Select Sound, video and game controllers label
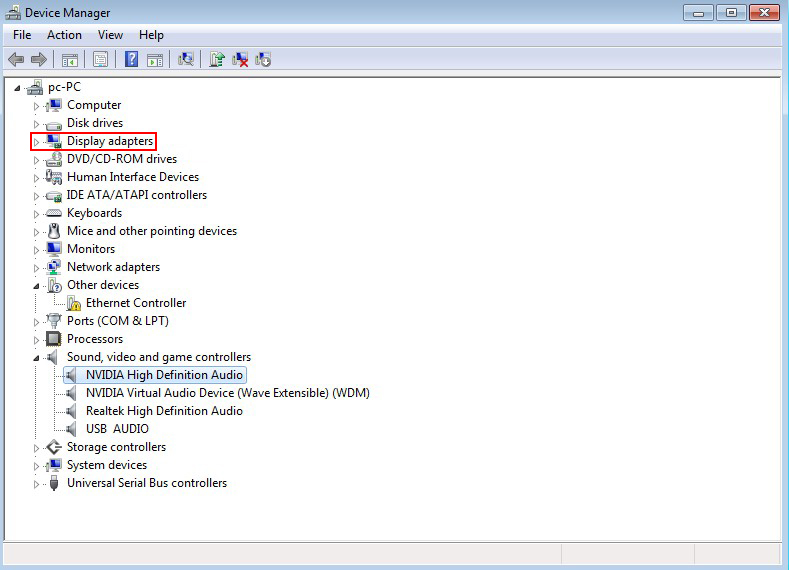Viewport: 789px width, 570px height. 159,357
